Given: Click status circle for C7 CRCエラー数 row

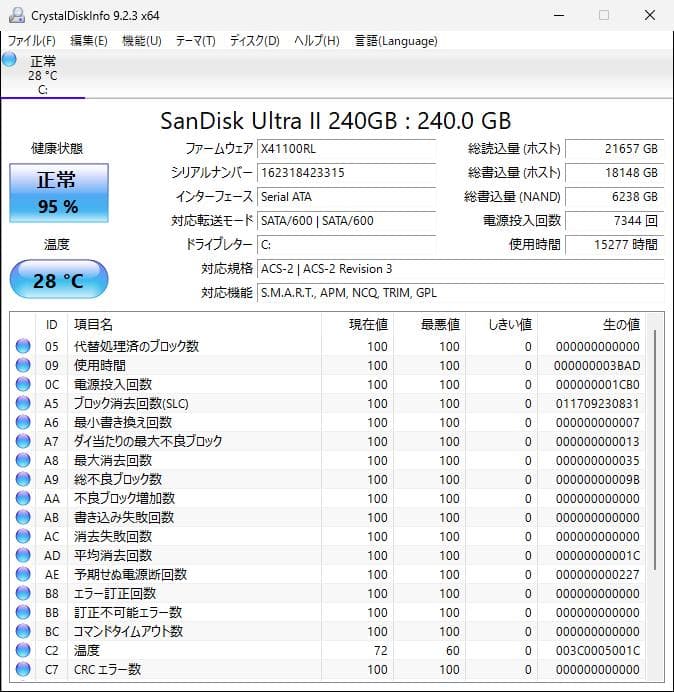Looking at the screenshot, I should point(23,669).
